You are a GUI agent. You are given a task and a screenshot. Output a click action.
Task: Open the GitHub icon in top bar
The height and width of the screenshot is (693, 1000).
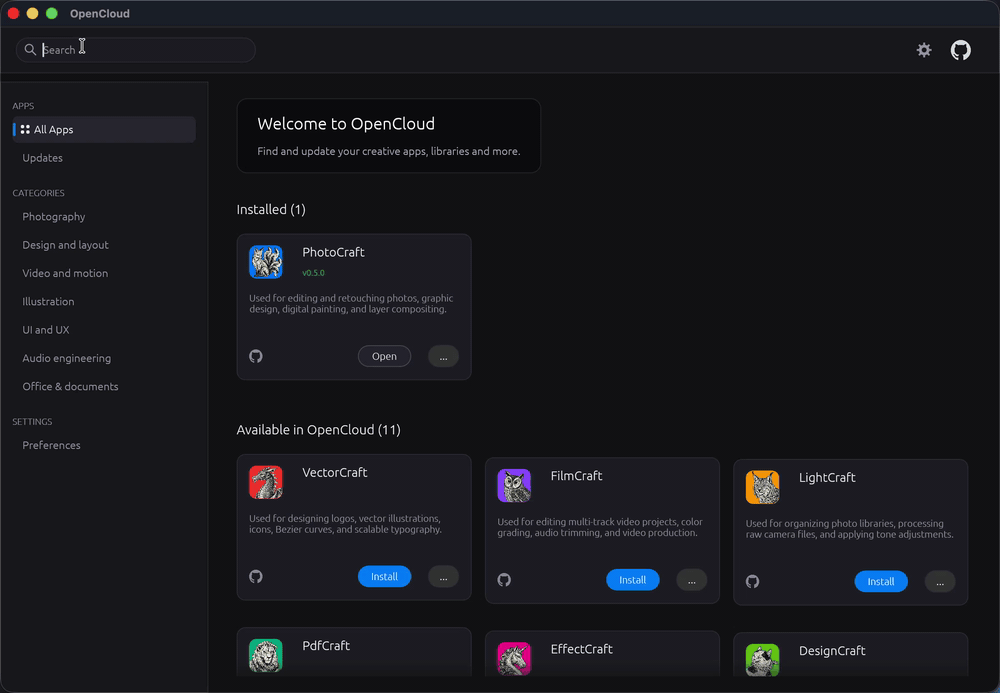[960, 50]
